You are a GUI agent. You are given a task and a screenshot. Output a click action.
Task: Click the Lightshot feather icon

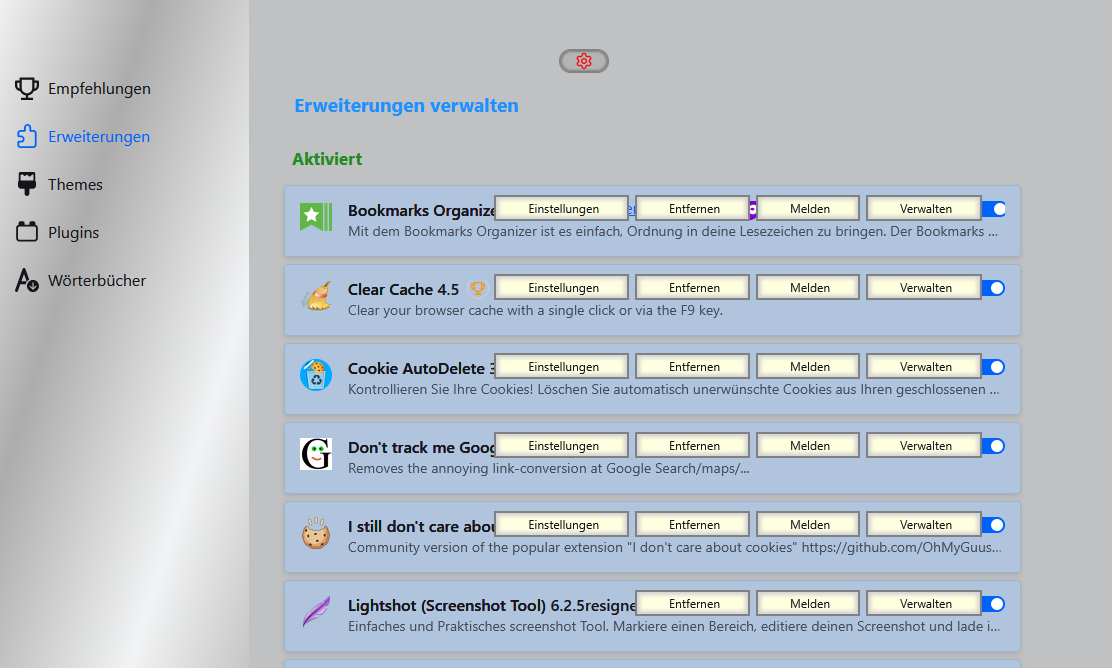(316, 612)
